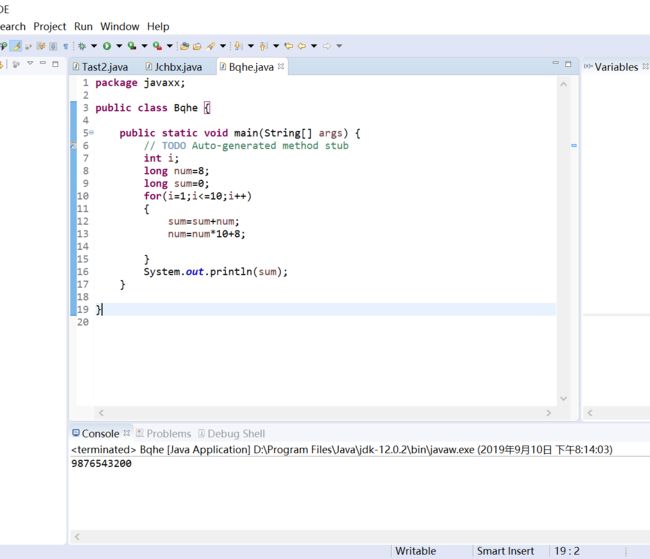Click the Search flashlight toolbar icon
Viewport: 650px width, 559px height.
pyautogui.click(x=211, y=46)
